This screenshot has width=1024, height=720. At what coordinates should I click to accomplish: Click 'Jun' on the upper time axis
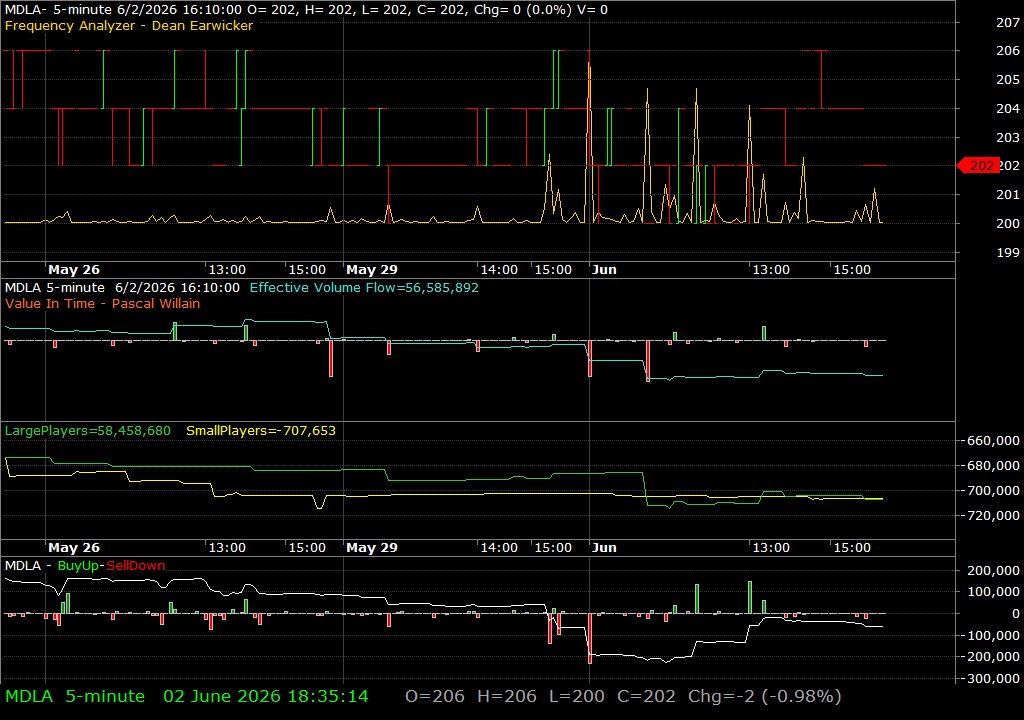click(604, 269)
